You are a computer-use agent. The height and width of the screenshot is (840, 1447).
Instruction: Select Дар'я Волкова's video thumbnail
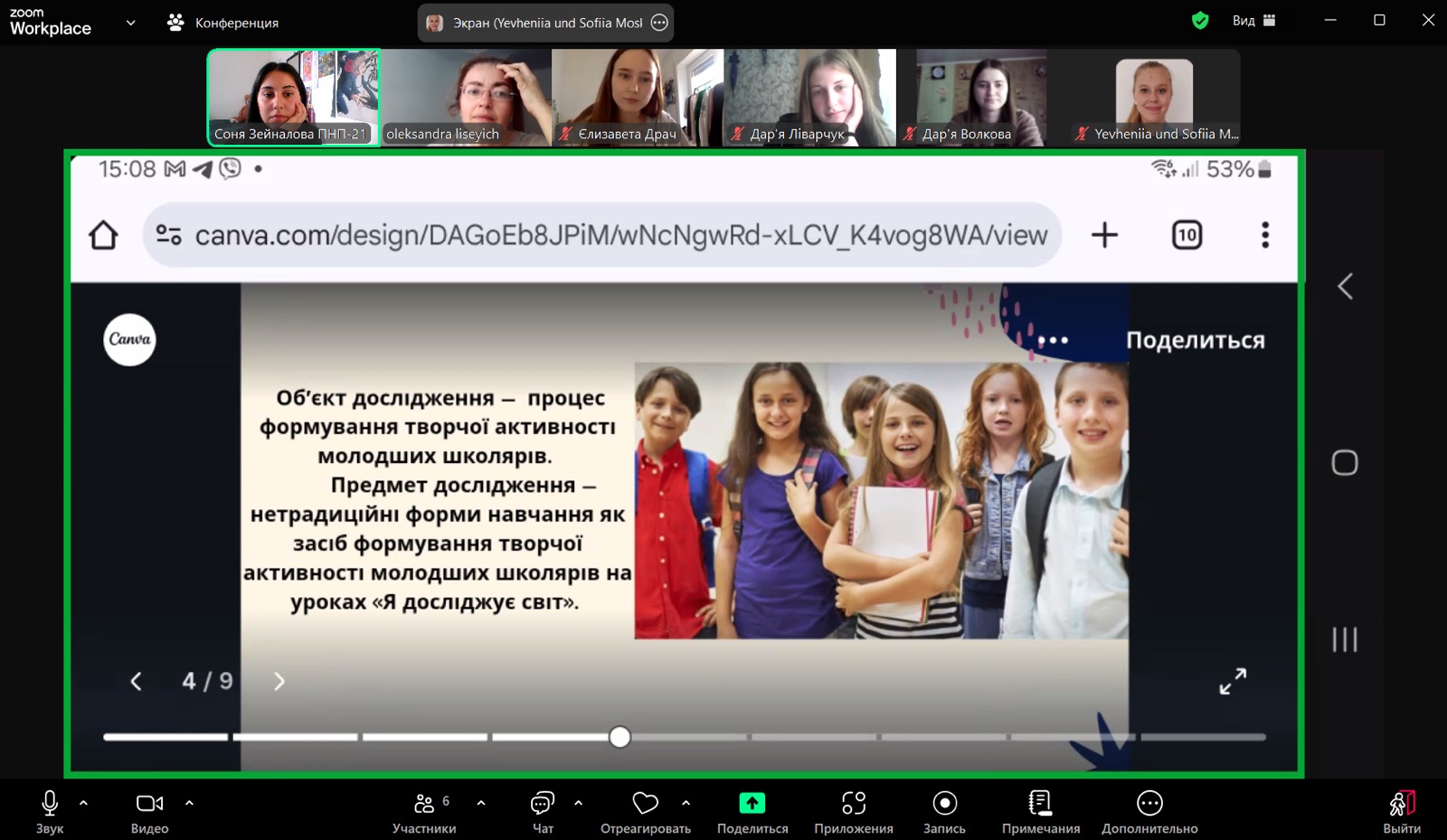pyautogui.click(x=979, y=97)
